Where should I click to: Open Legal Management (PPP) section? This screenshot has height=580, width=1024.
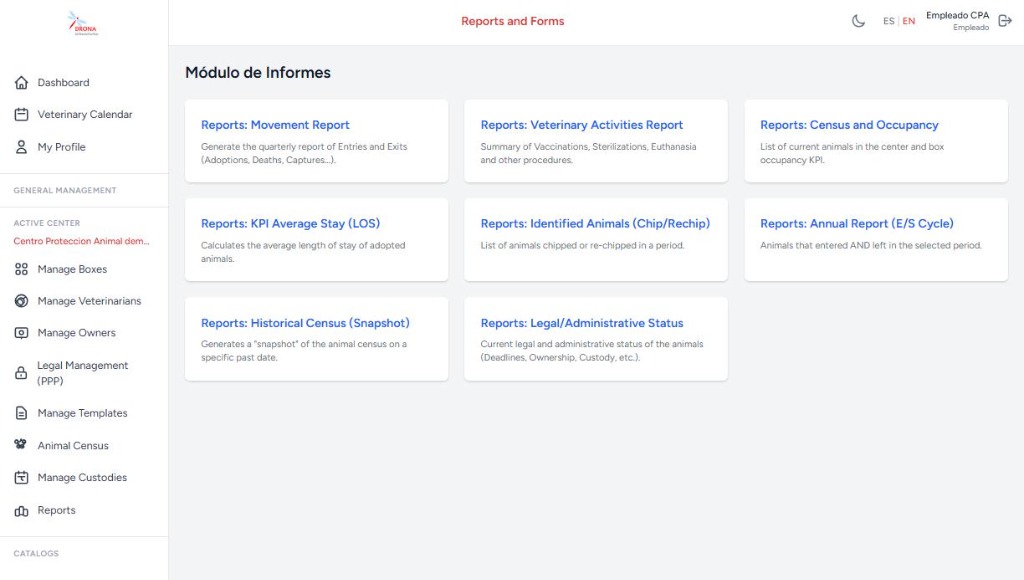click(x=84, y=373)
